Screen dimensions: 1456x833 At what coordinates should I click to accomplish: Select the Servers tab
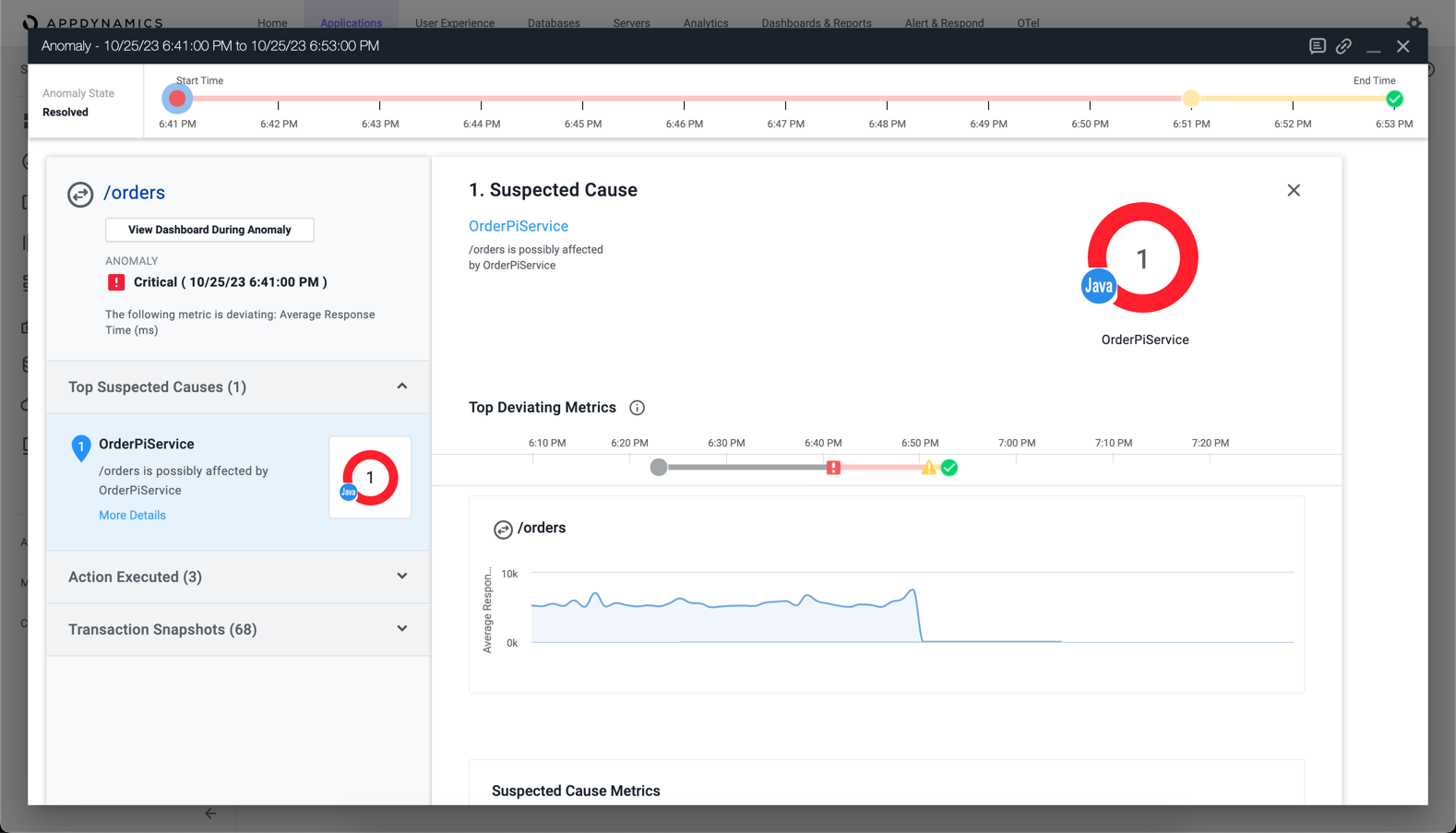click(x=632, y=23)
